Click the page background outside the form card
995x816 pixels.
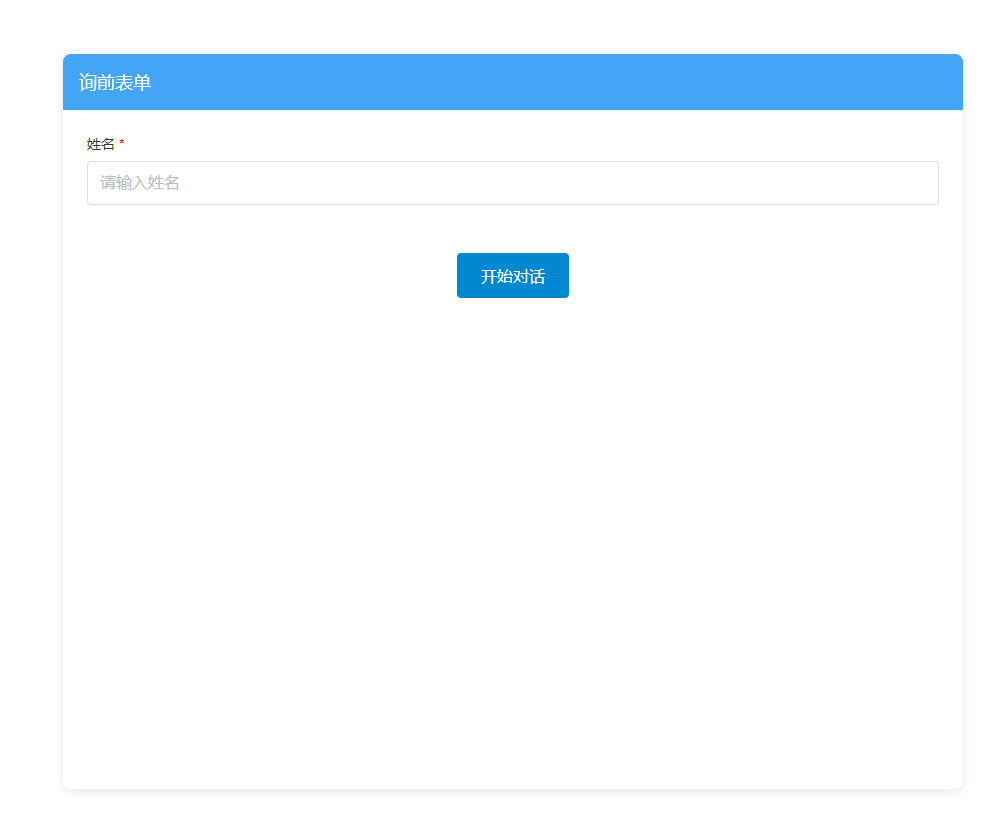click(x=30, y=400)
